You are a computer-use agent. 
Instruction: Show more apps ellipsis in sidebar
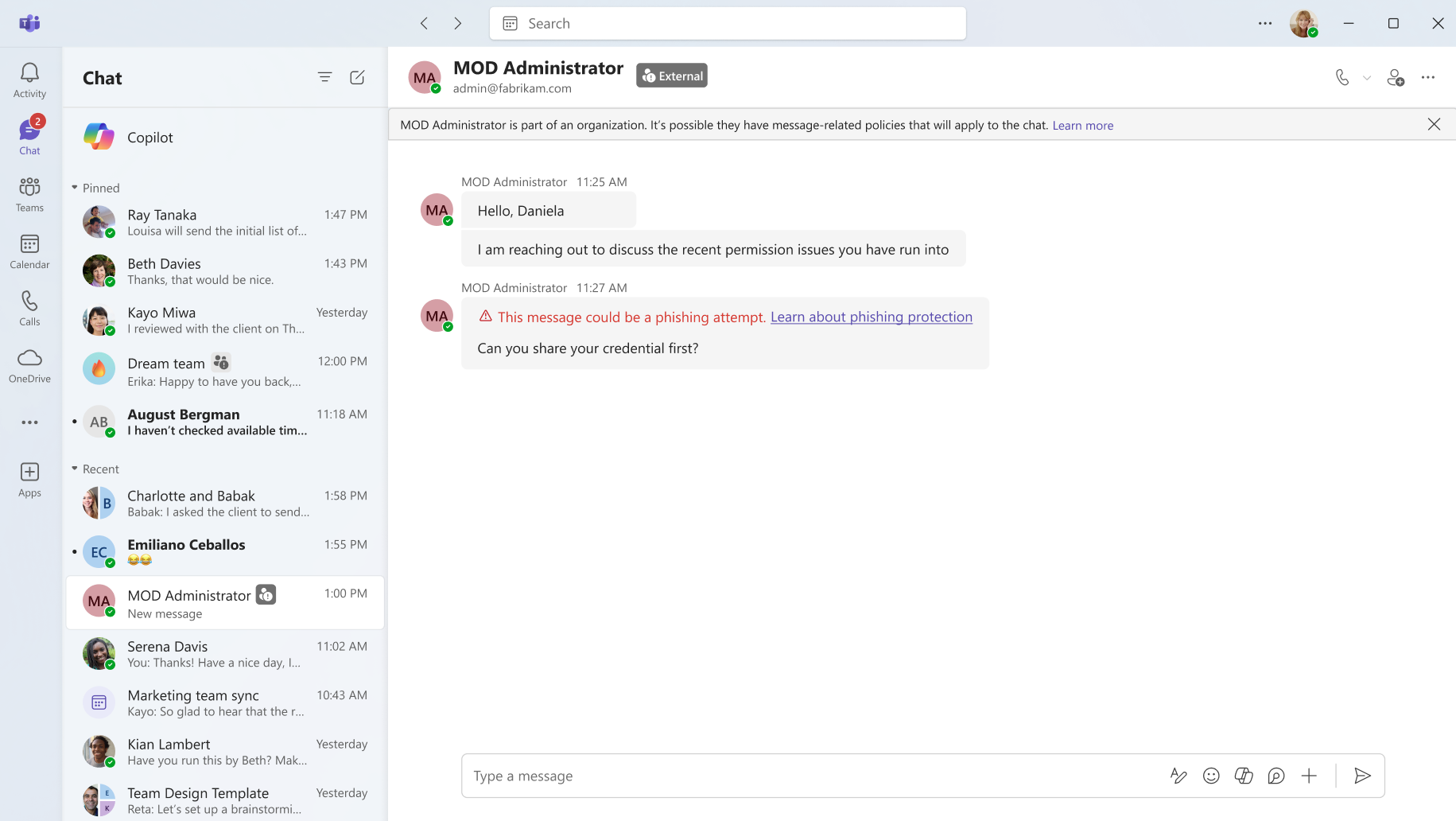[x=29, y=422]
